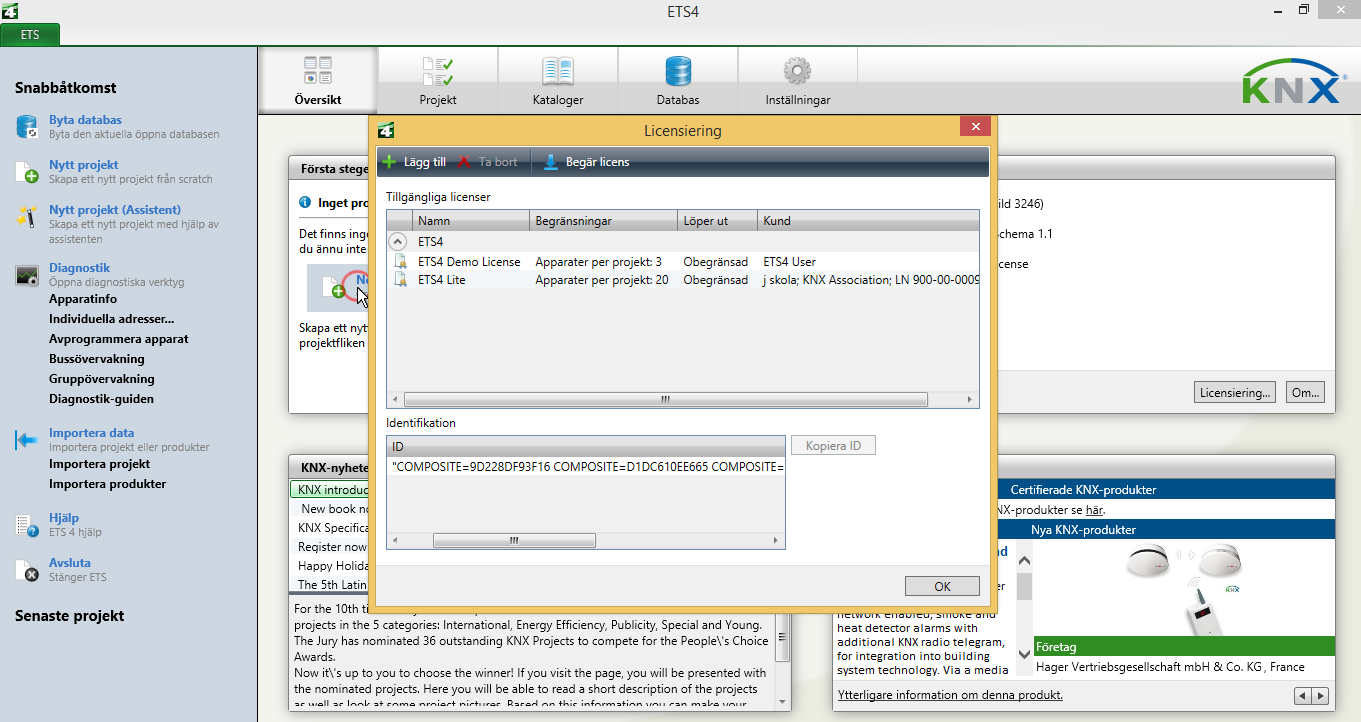Select the ETS4 Demo License row
This screenshot has width=1361, height=722.
tap(683, 262)
